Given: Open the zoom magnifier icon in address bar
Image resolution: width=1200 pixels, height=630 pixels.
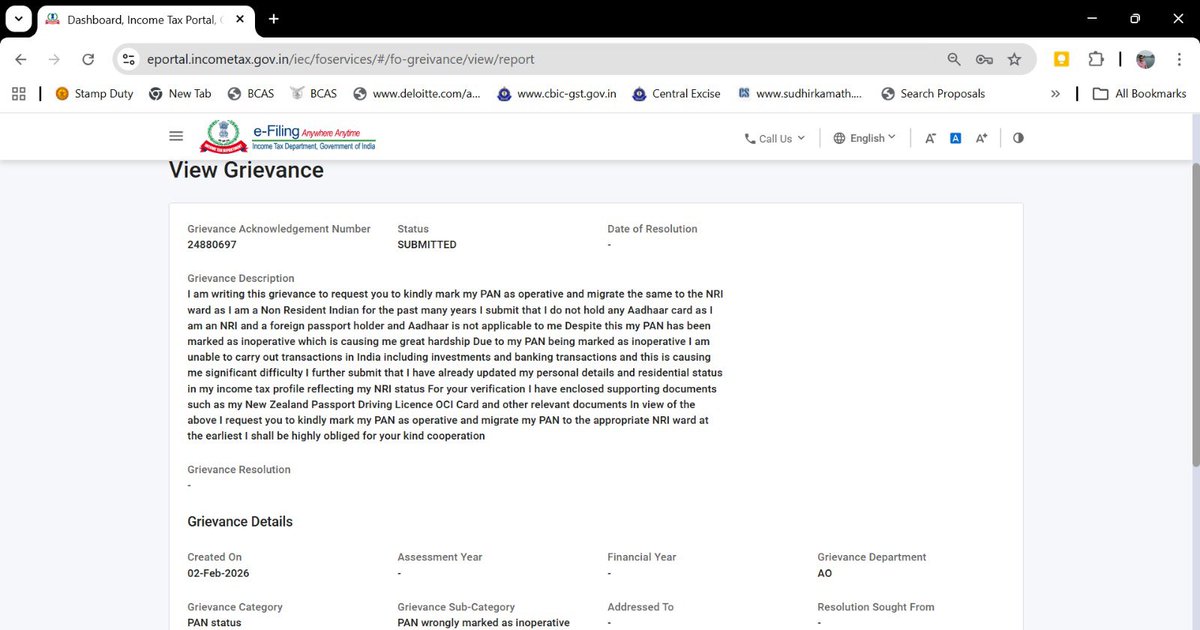Looking at the screenshot, I should tap(954, 59).
